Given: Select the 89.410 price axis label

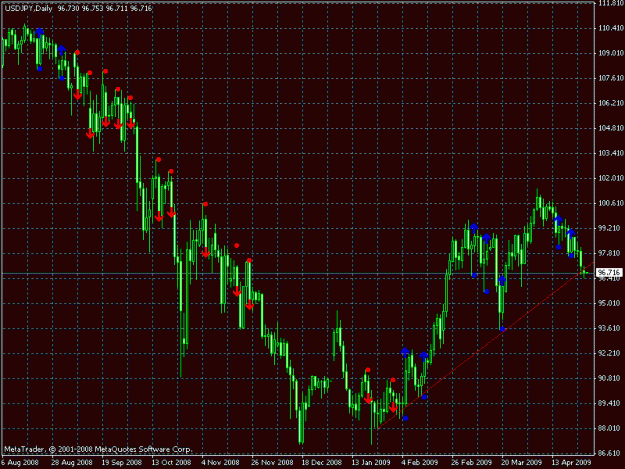Looking at the screenshot, I should pos(610,403).
